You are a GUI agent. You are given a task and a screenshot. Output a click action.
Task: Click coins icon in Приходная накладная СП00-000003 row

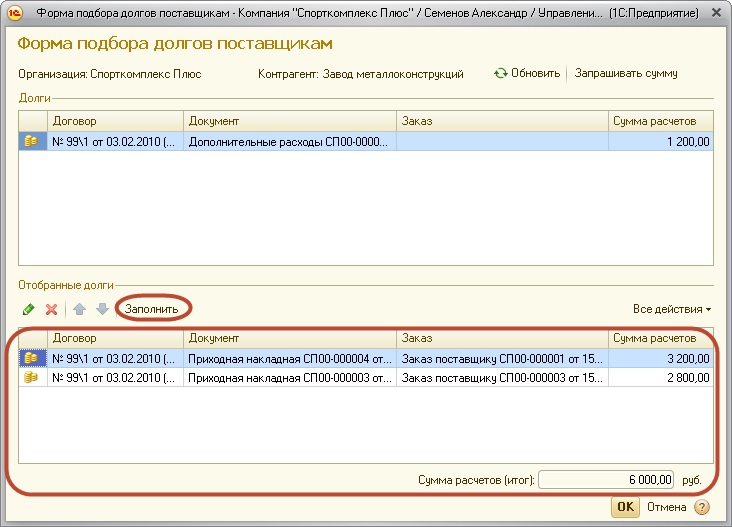tap(31, 377)
